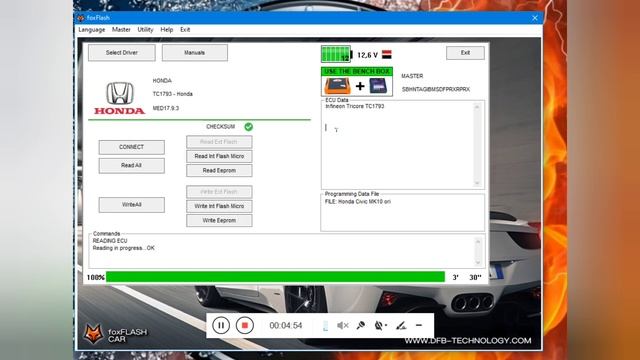
Task: Click the 'MED17.9.3' label
Action: pyautogui.click(x=166, y=108)
